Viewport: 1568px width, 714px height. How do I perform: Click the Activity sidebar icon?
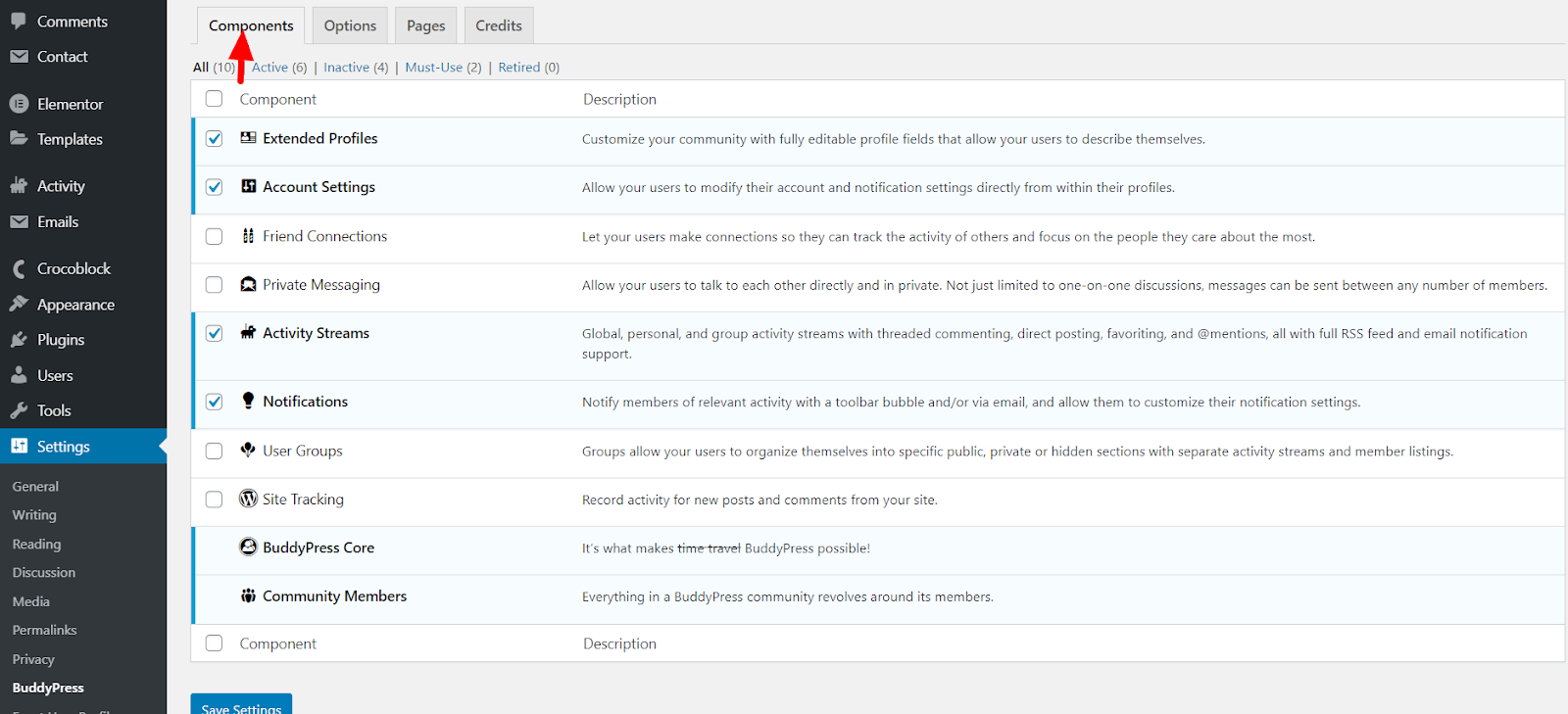[19, 186]
